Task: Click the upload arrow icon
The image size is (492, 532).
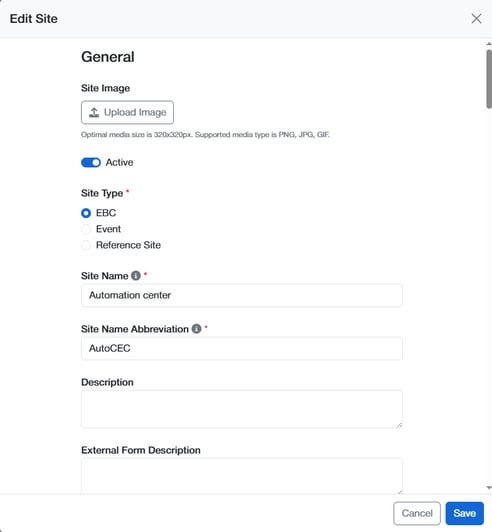Action: [x=94, y=112]
